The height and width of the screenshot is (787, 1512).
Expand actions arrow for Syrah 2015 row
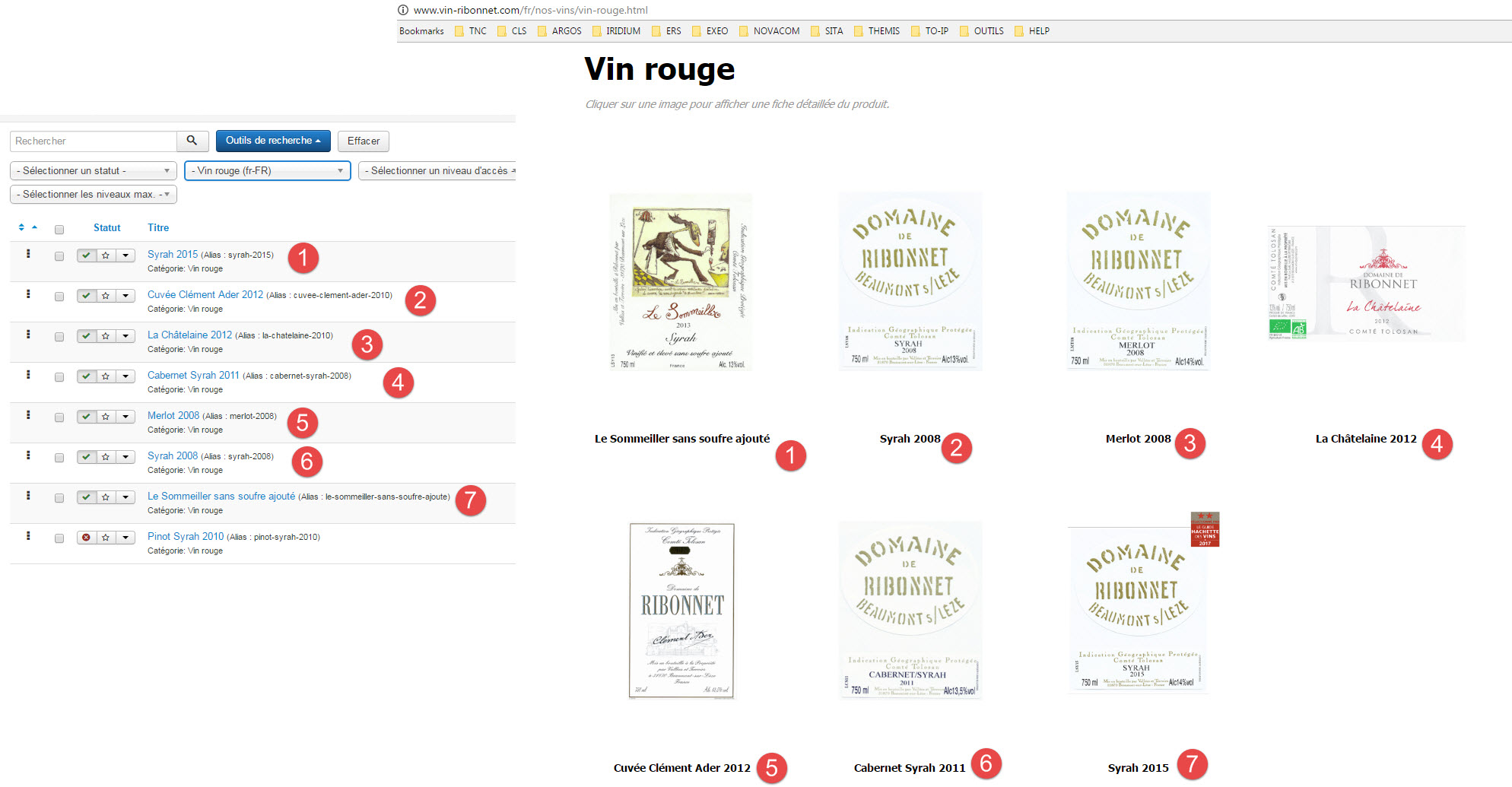tap(125, 255)
